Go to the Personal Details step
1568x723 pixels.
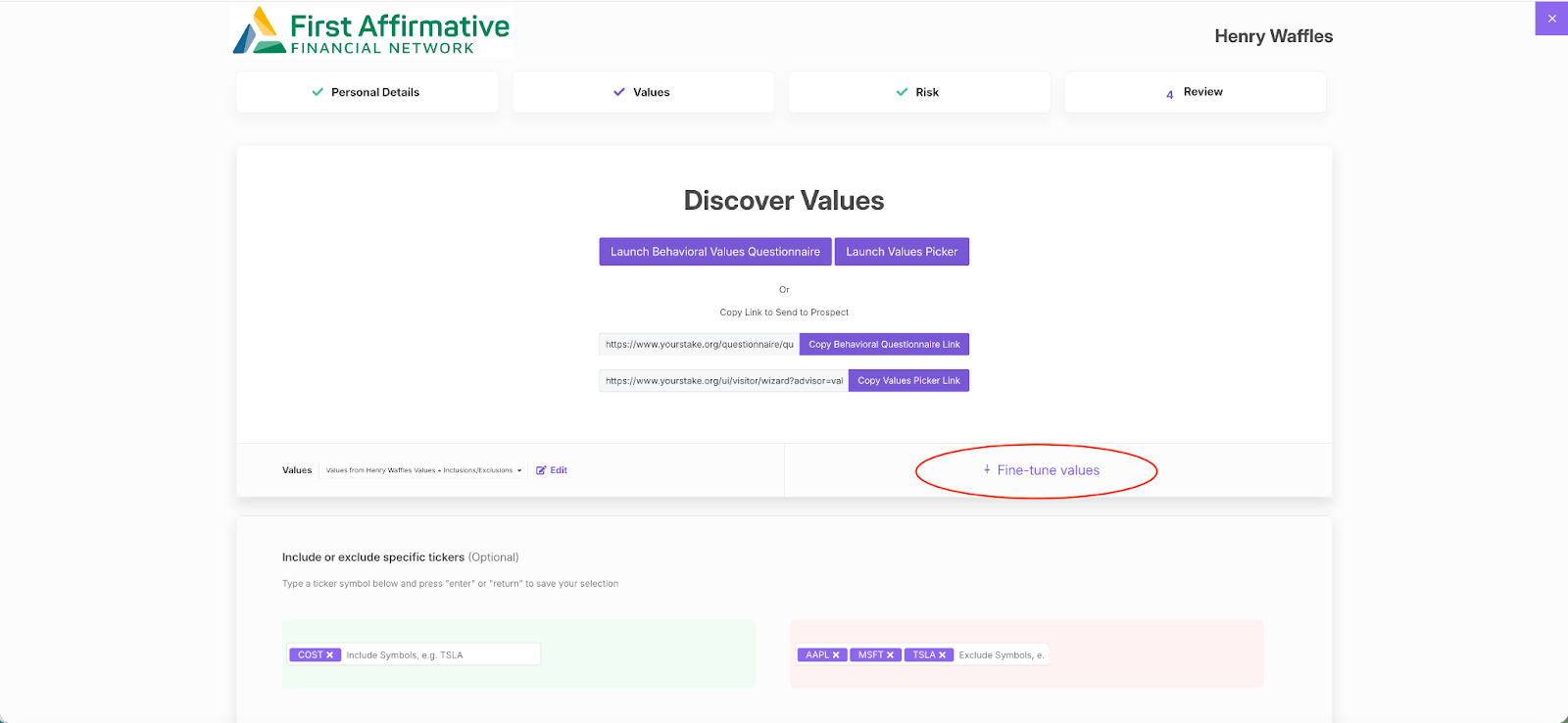click(x=367, y=92)
